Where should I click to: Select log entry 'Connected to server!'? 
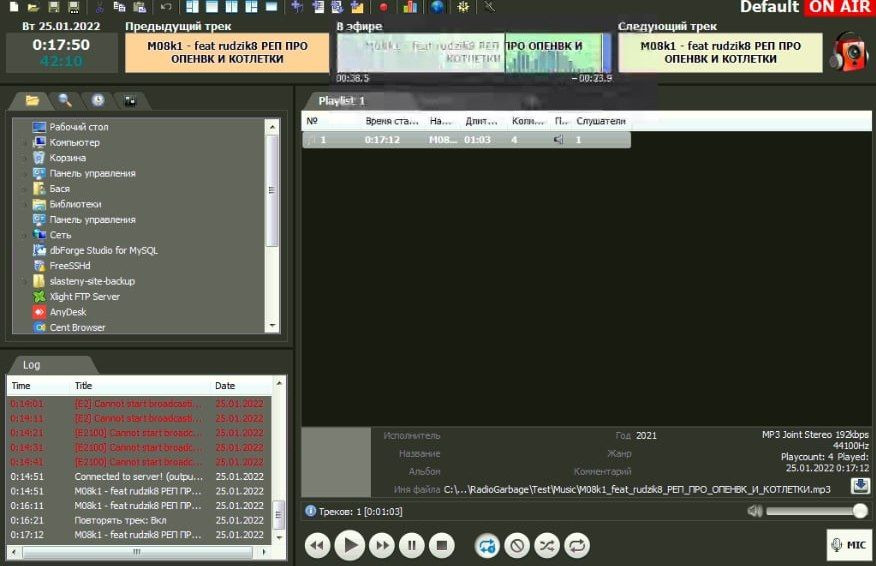pos(139,477)
